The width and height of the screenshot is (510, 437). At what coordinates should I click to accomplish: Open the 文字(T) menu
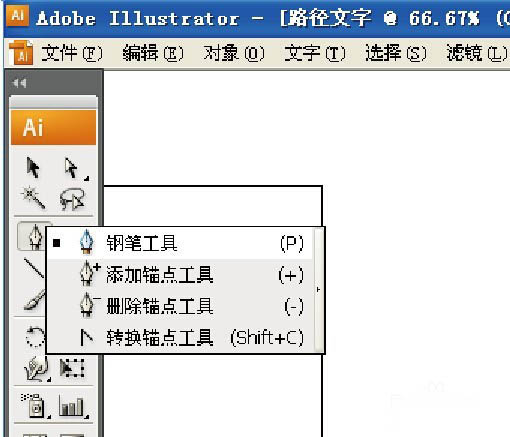[315, 53]
